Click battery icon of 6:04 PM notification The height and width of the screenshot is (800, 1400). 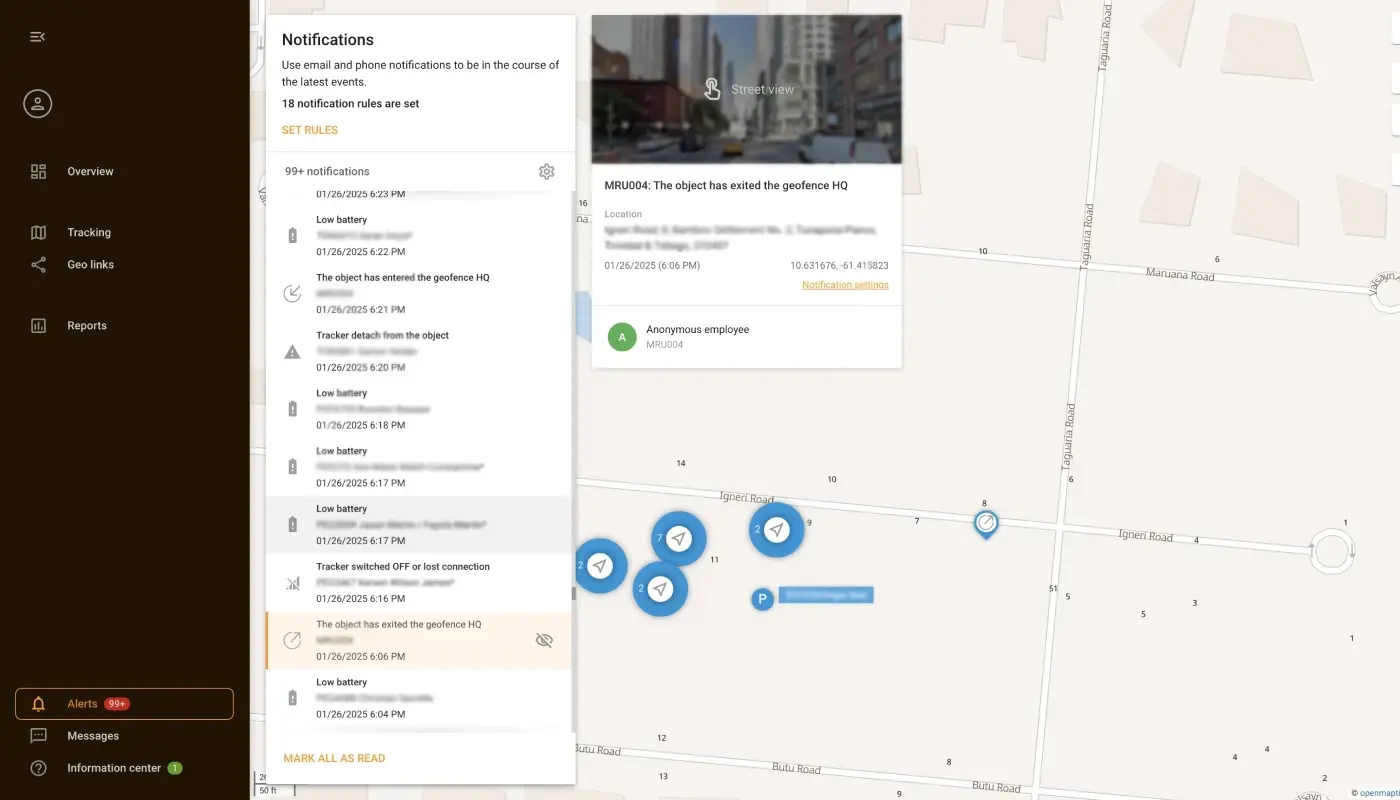point(292,698)
